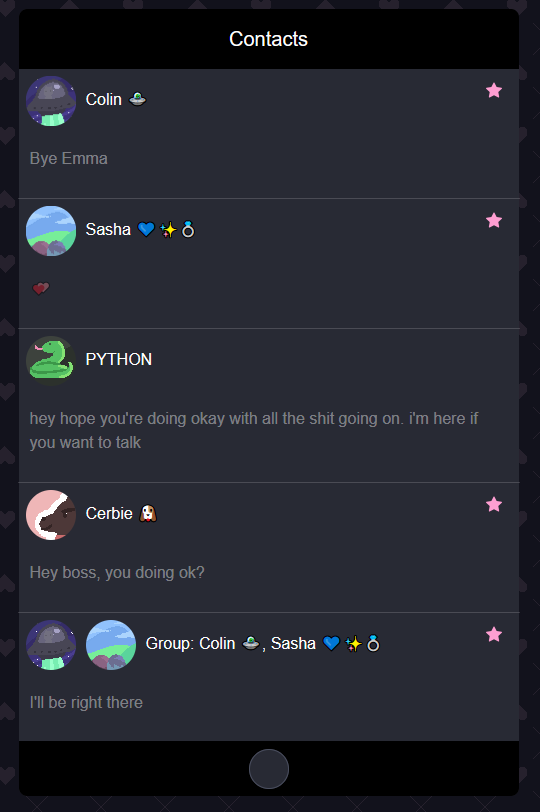Click Sasha's landscape avatar
Screen dimensions: 540x812
(x=51, y=231)
